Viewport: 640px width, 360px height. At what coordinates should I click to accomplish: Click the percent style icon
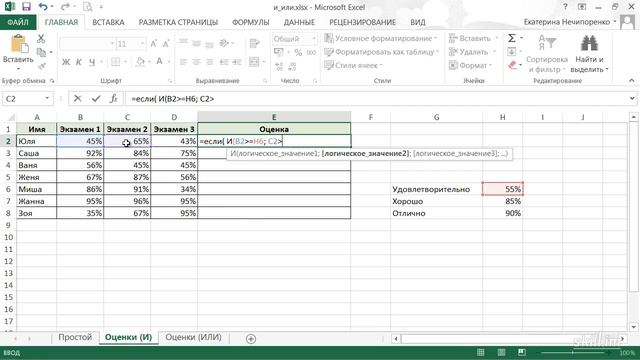(298, 52)
